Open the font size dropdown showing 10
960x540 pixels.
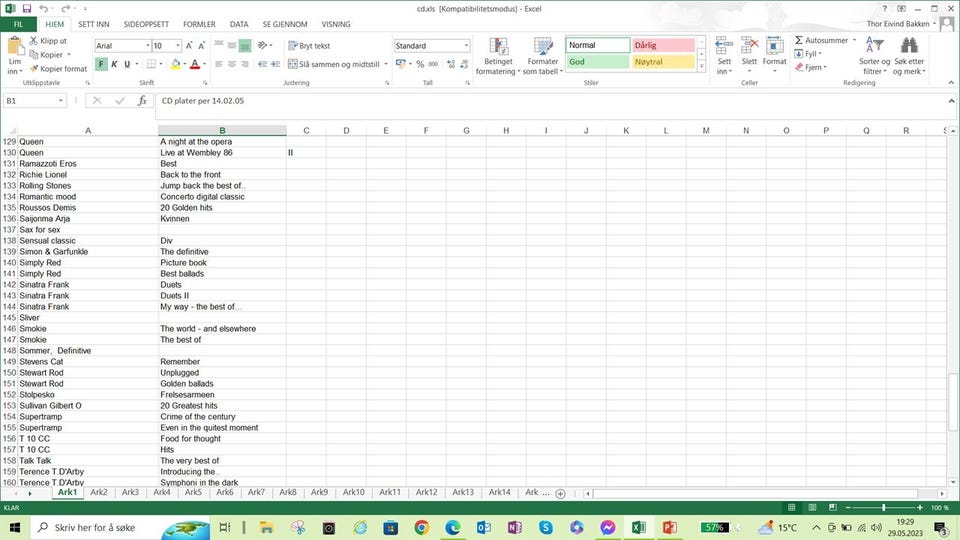point(178,46)
